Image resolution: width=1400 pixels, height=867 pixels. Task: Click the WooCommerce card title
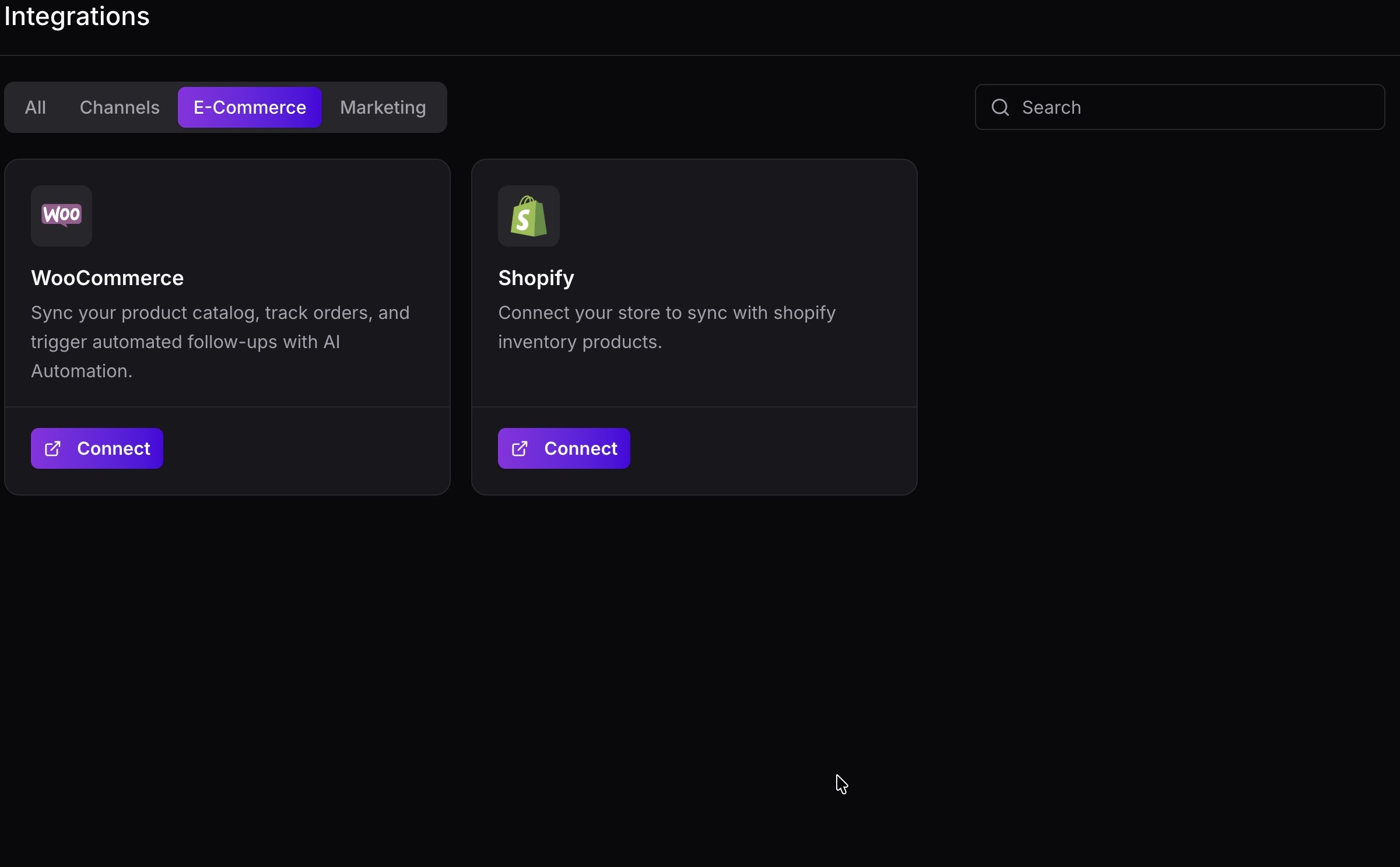coord(107,278)
